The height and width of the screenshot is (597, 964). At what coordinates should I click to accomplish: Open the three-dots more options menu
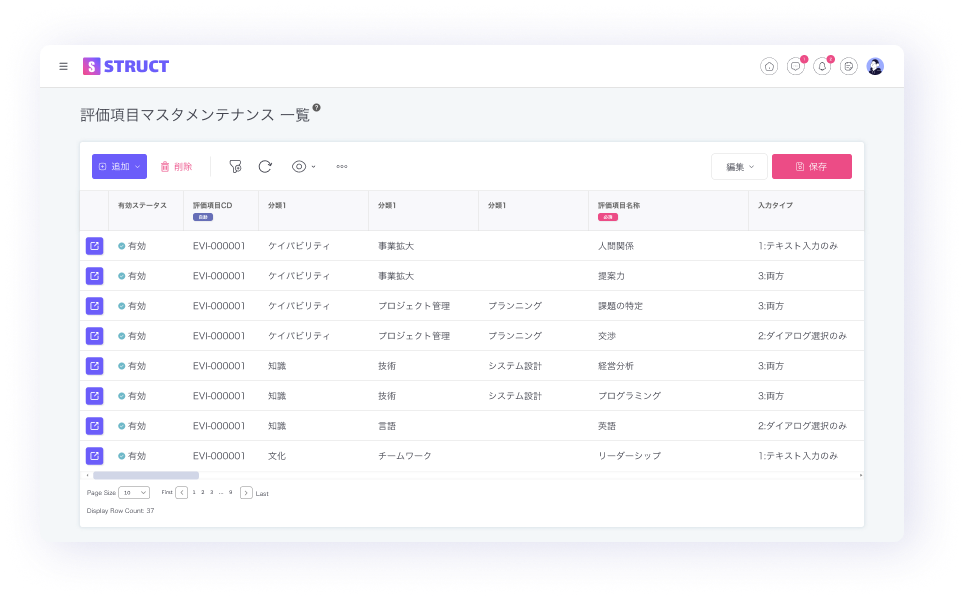(x=342, y=166)
